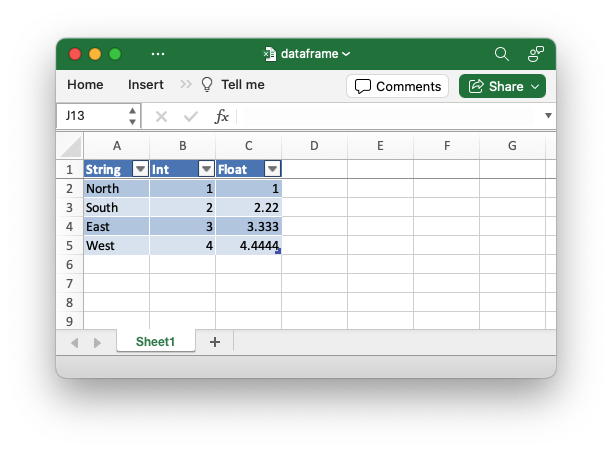
Task: Open the Int column filter dropdown
Action: 206,170
